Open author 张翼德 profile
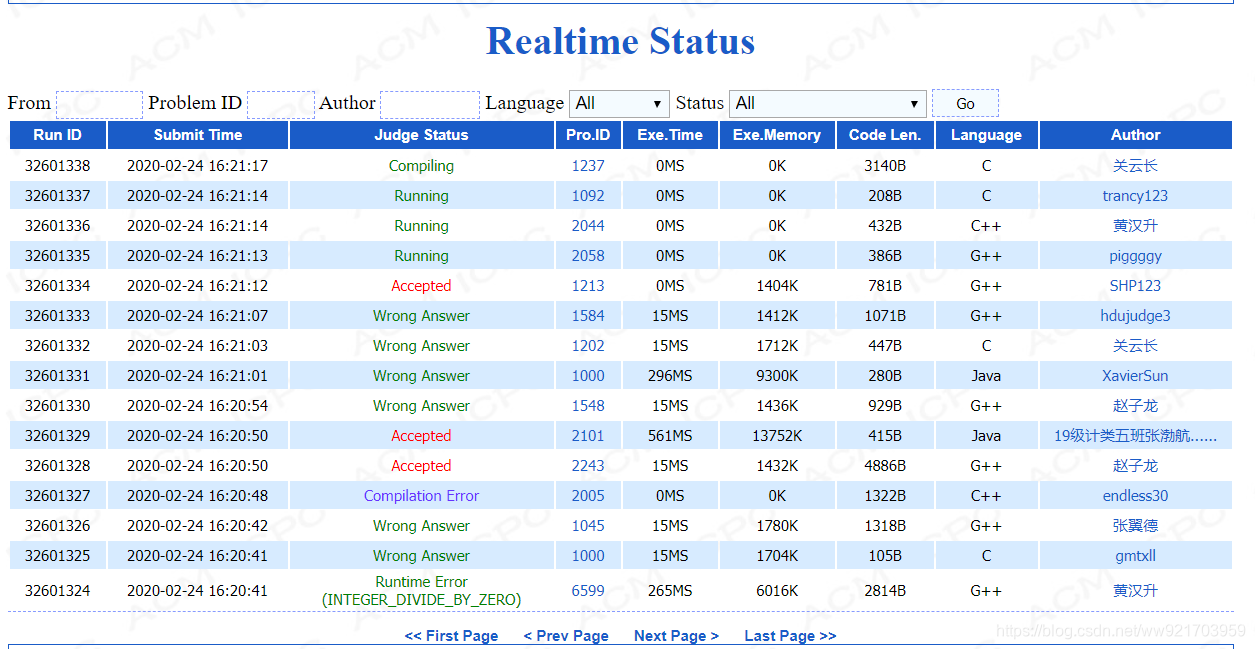The image size is (1255, 649). 1135,526
